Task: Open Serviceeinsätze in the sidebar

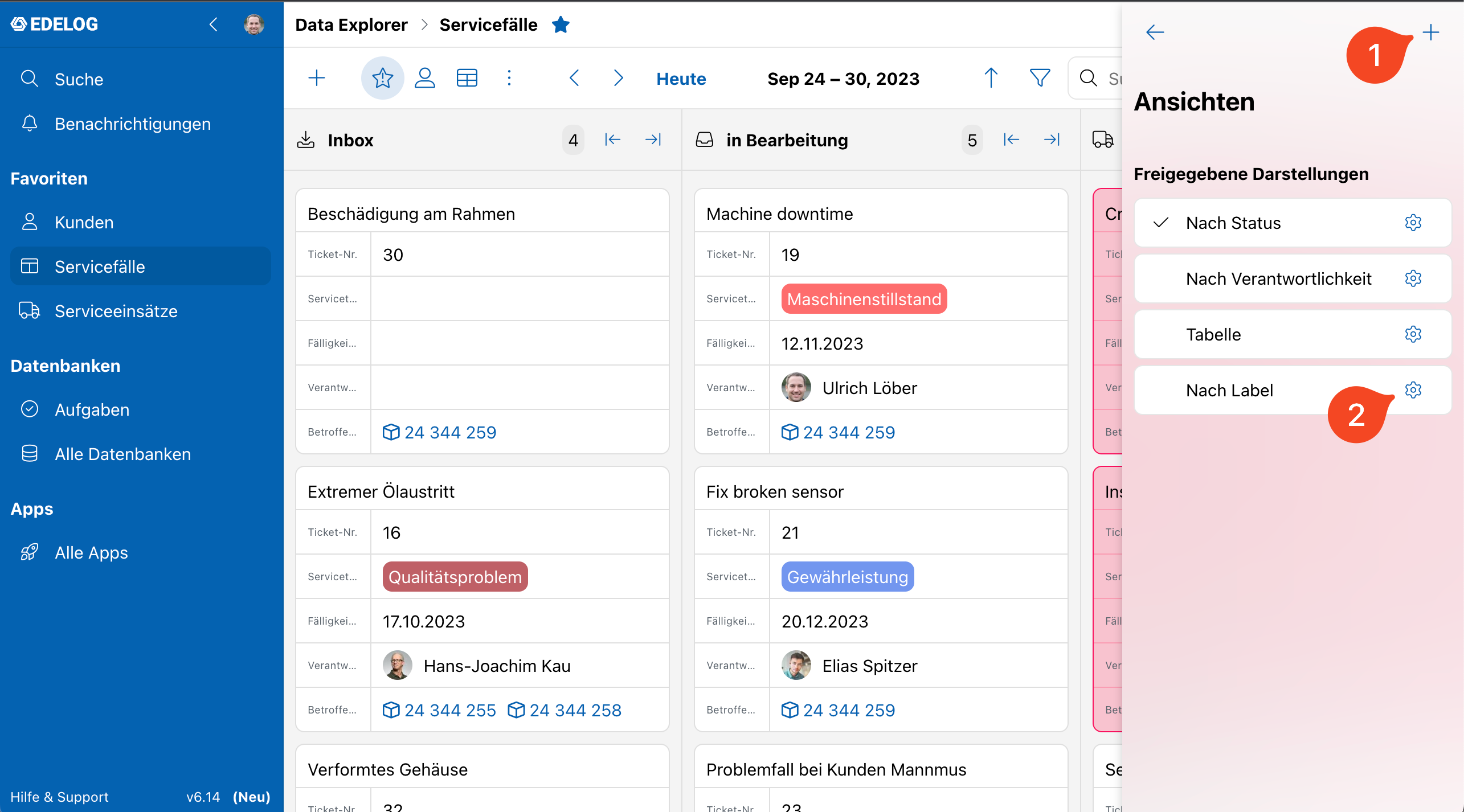Action: [x=116, y=311]
